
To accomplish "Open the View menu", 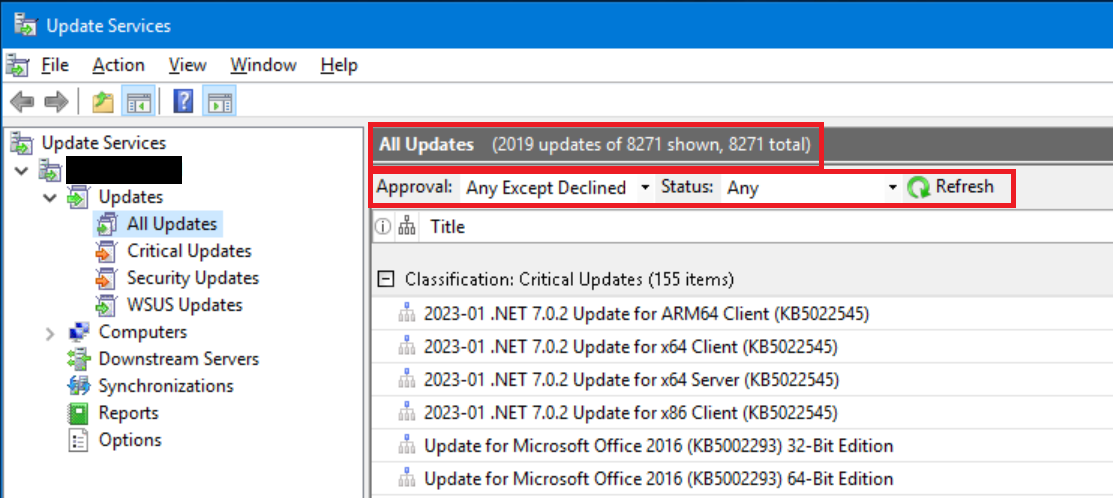I will (x=187, y=66).
